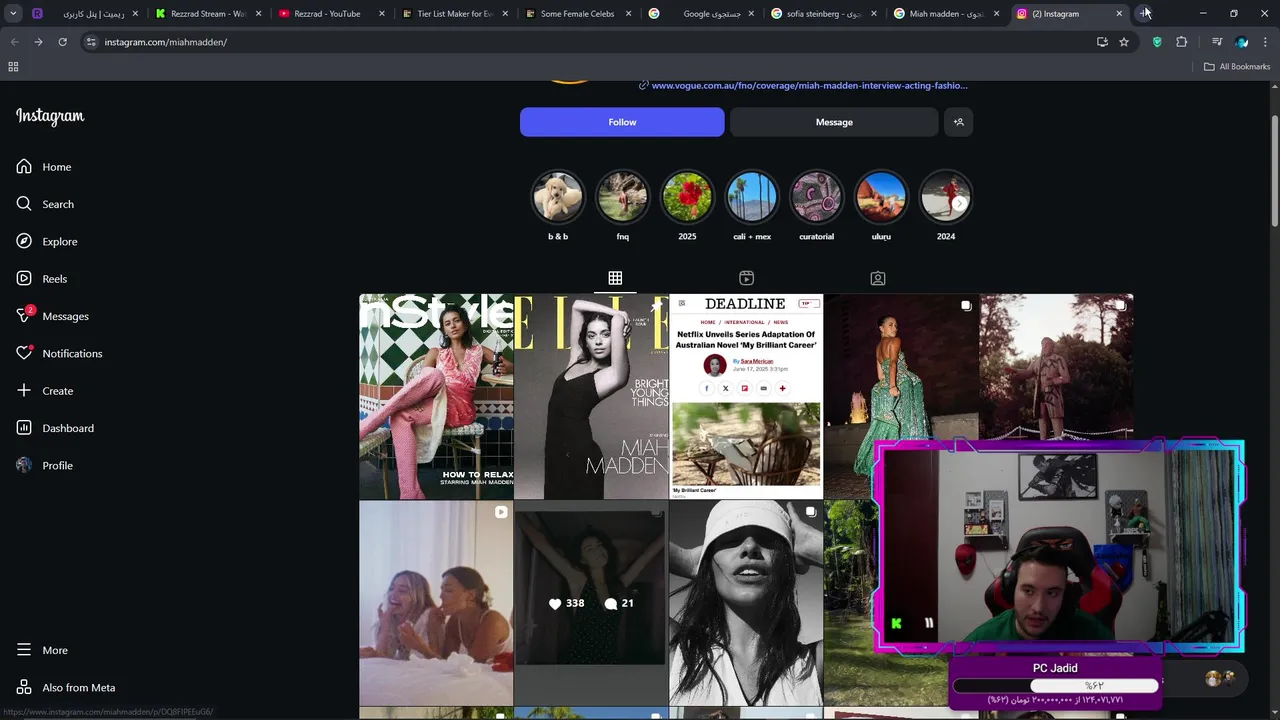1280x720 pixels.
Task: Click the Message button
Action: (834, 122)
